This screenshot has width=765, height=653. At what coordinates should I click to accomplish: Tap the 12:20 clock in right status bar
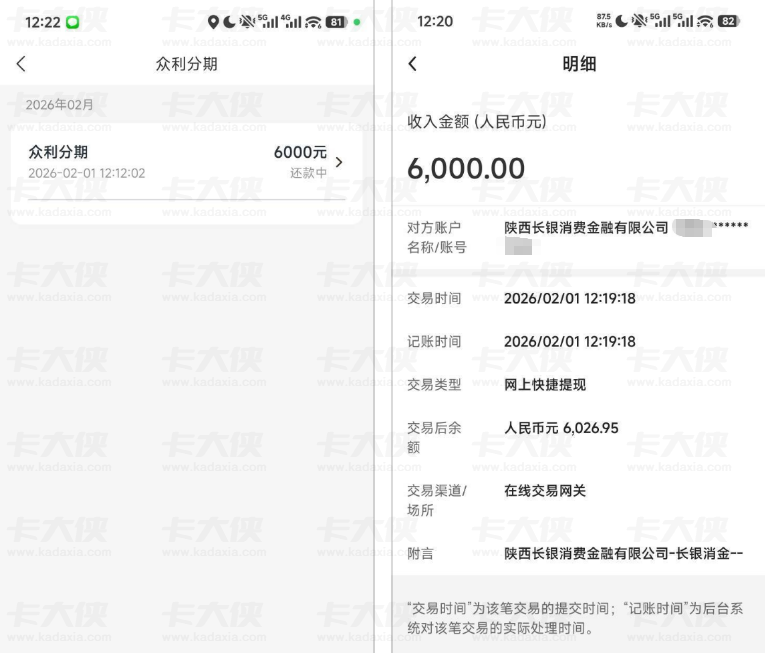coord(435,21)
